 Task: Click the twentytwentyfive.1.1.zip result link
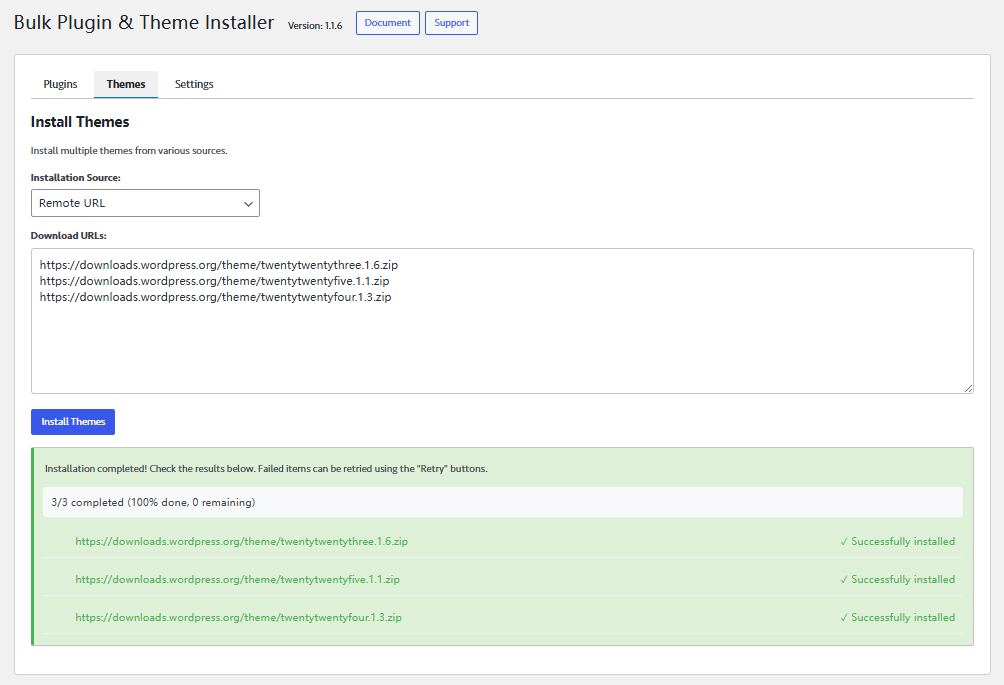[x=237, y=580]
